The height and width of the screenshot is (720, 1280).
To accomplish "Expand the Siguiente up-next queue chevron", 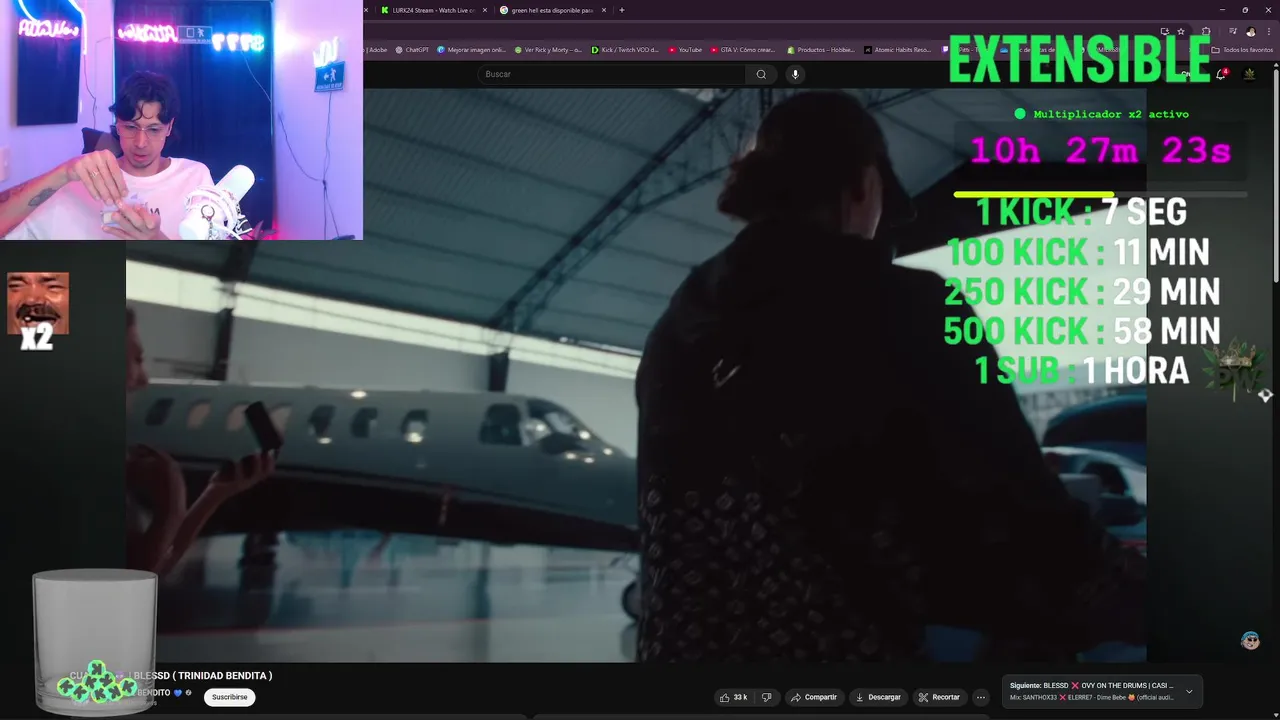I will (x=1189, y=691).
